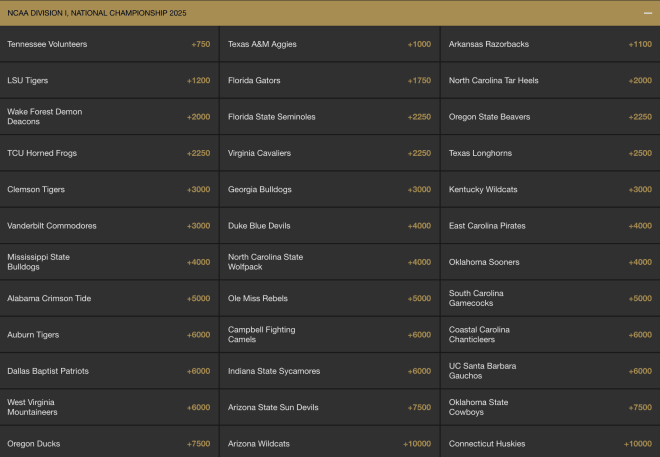Choose Connecticut Huskies +10000
The height and width of the screenshot is (457, 660).
click(x=551, y=441)
